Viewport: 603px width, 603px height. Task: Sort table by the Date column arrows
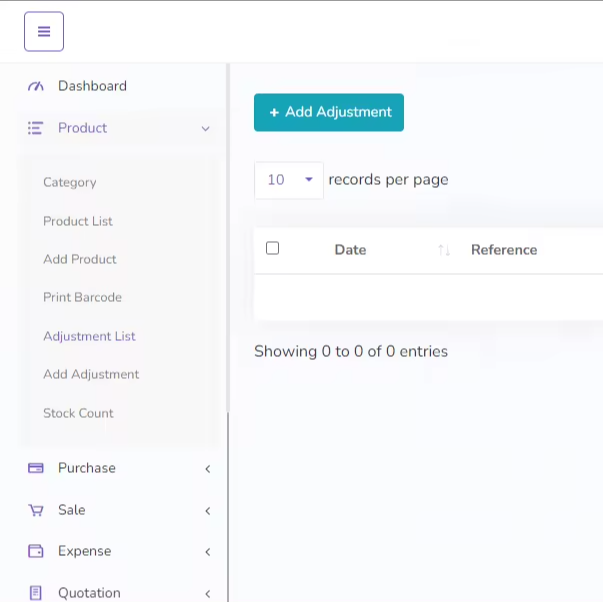point(444,250)
